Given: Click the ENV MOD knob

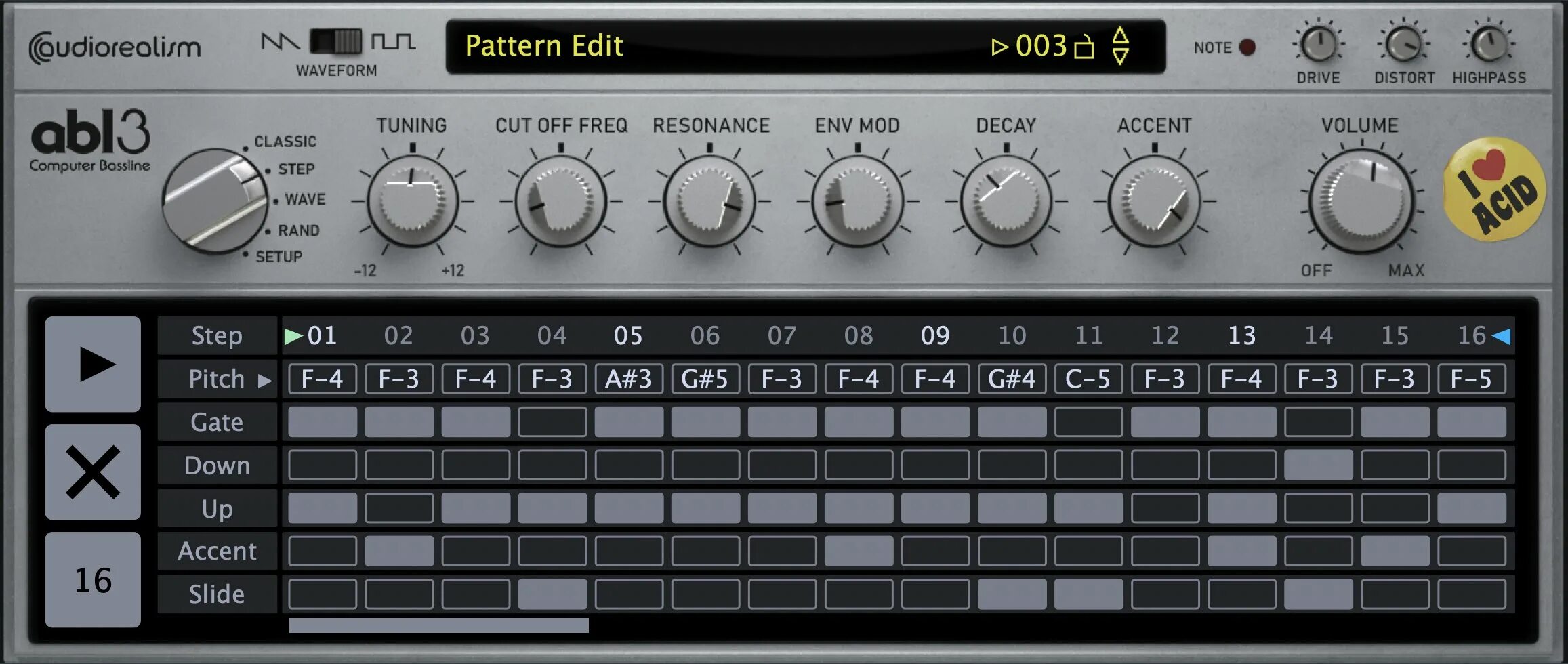Looking at the screenshot, I should 857,201.
